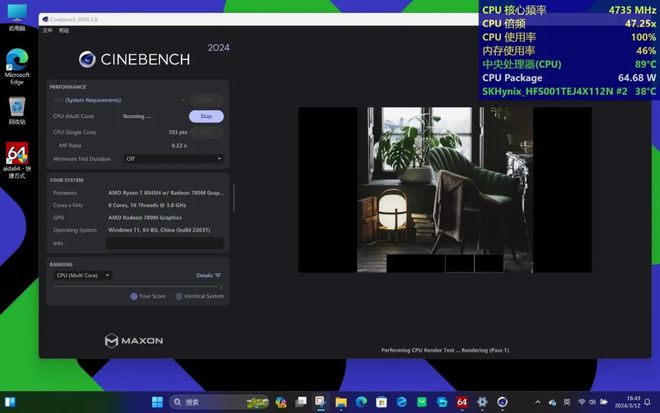Open Microsoft Edge from the taskbar
Screen dimensions: 660x413
tap(361, 402)
